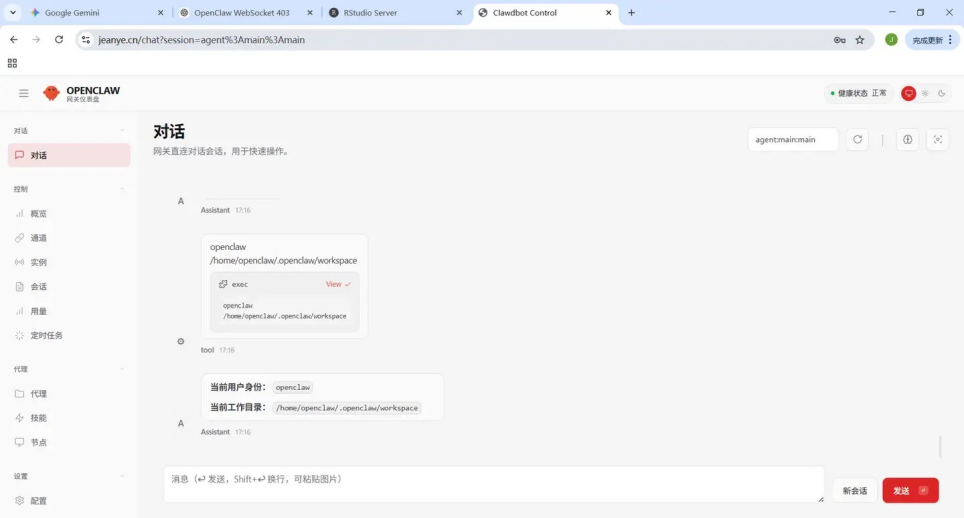Click the 当前工作目录 workspace path chip
Screen dimensions: 964x518
point(347,407)
